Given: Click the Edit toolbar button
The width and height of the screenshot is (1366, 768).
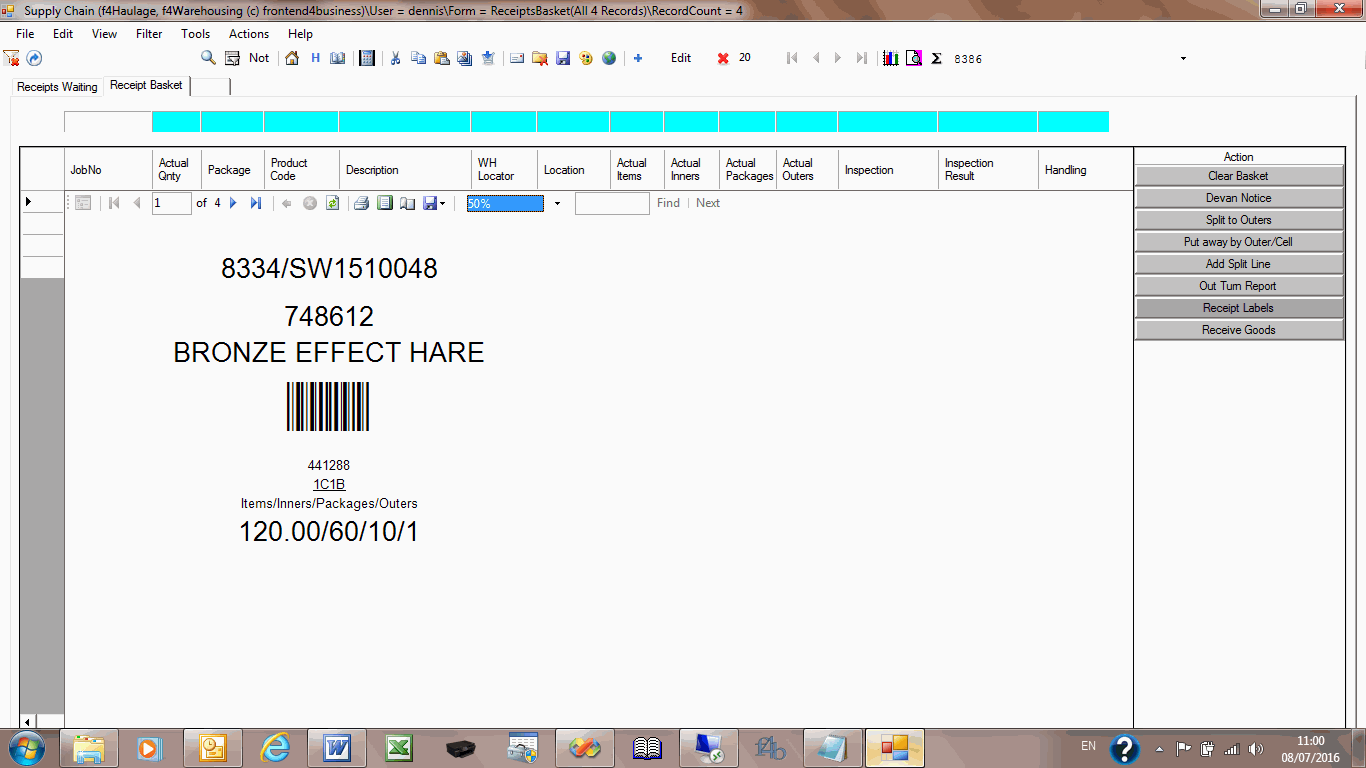Looking at the screenshot, I should click(x=681, y=58).
